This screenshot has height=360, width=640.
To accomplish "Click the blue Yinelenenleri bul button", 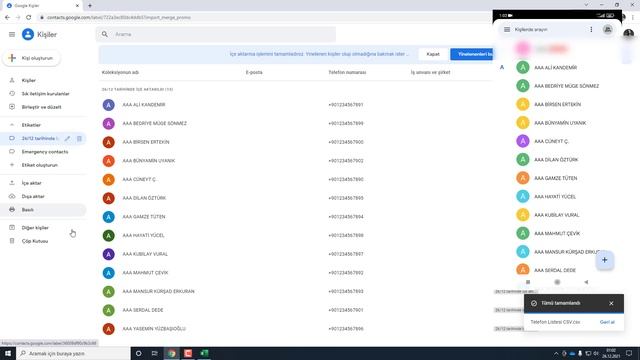I will pyautogui.click(x=471, y=54).
